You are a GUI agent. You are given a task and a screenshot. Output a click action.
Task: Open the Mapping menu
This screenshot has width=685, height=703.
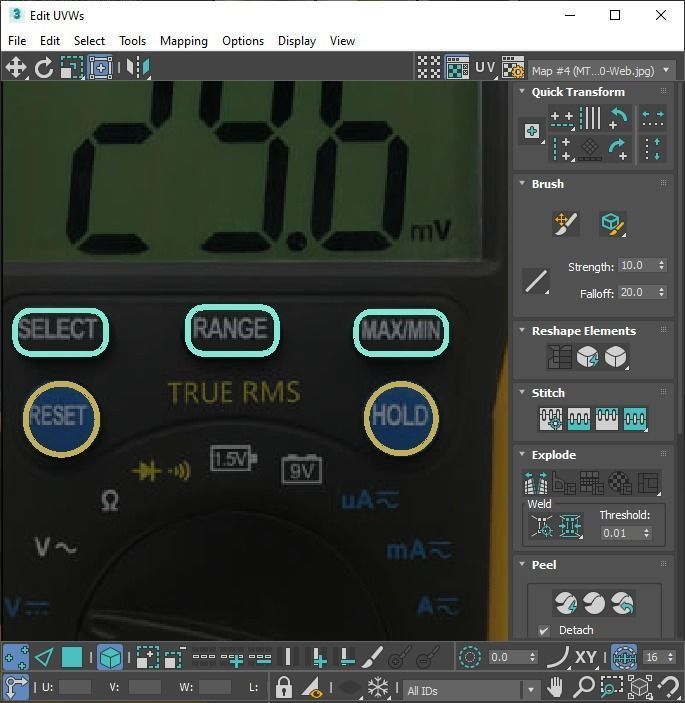[x=184, y=41]
